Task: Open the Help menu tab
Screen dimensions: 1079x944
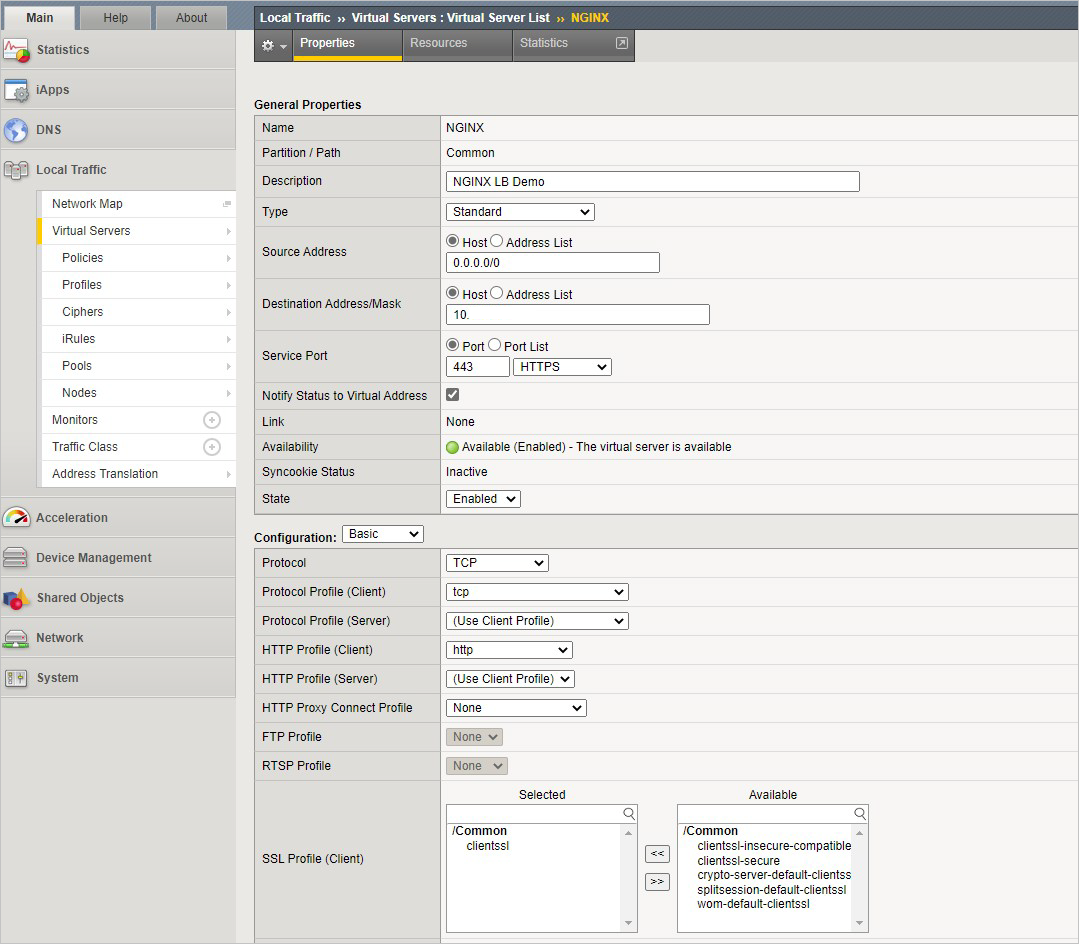Action: tap(115, 17)
